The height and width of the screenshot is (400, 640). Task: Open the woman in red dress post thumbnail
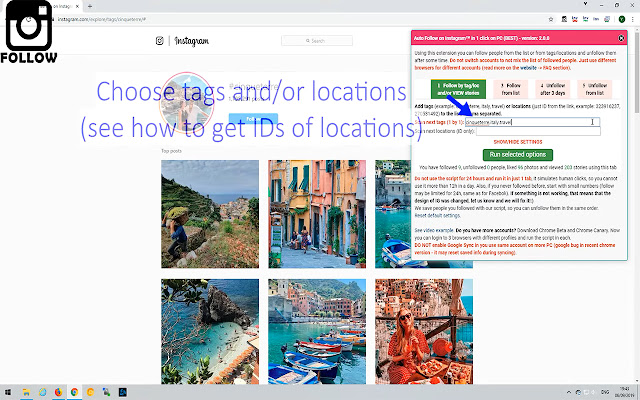[424, 331]
